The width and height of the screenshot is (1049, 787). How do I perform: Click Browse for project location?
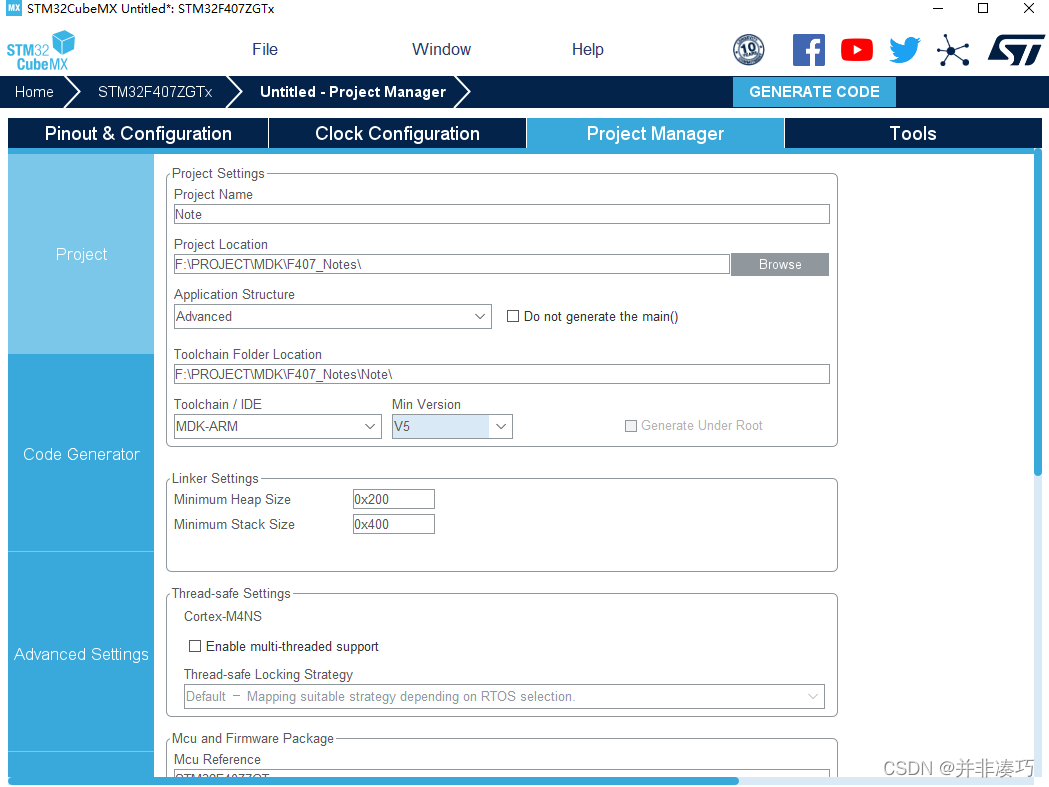coord(780,264)
